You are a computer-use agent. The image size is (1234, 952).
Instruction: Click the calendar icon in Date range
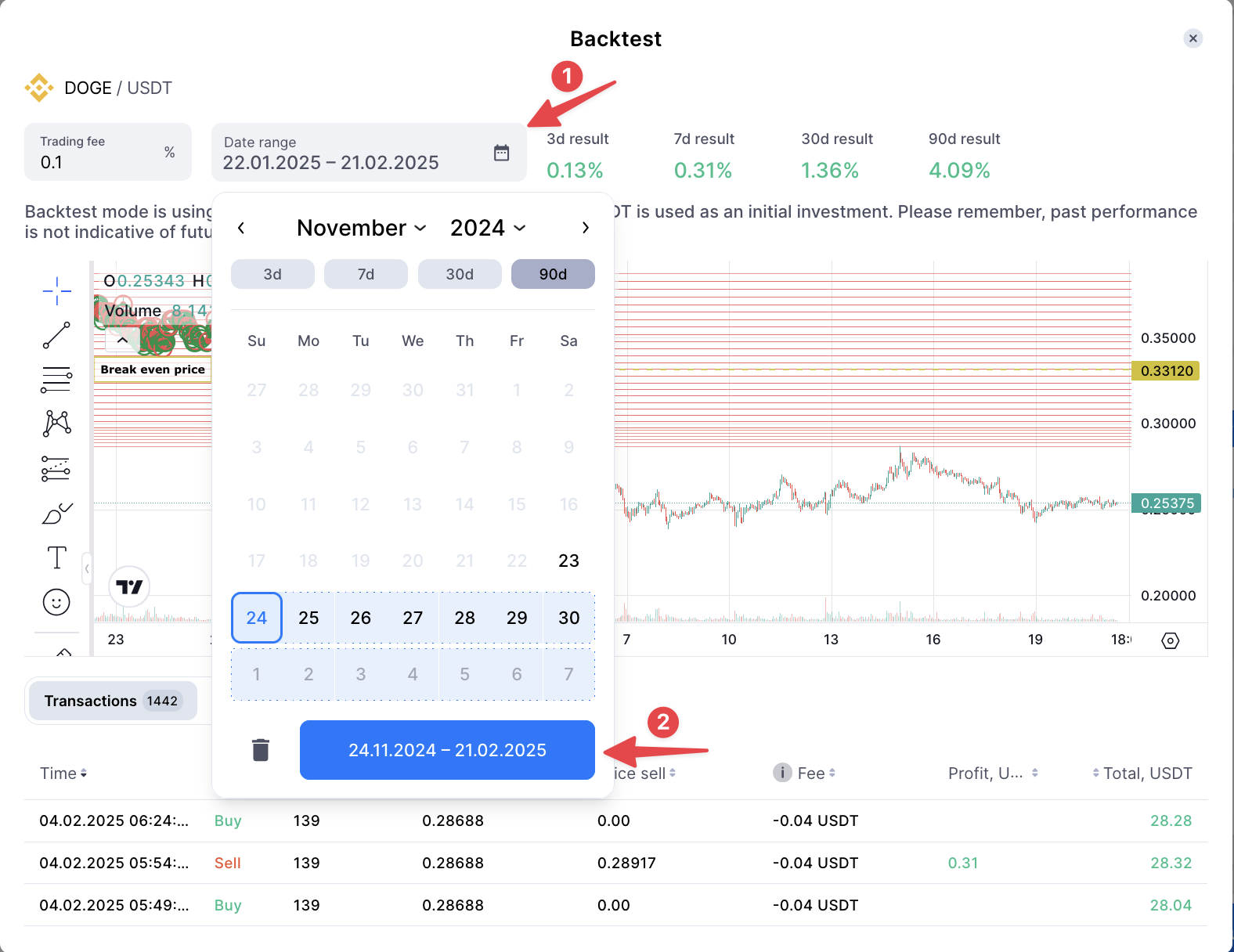(501, 153)
